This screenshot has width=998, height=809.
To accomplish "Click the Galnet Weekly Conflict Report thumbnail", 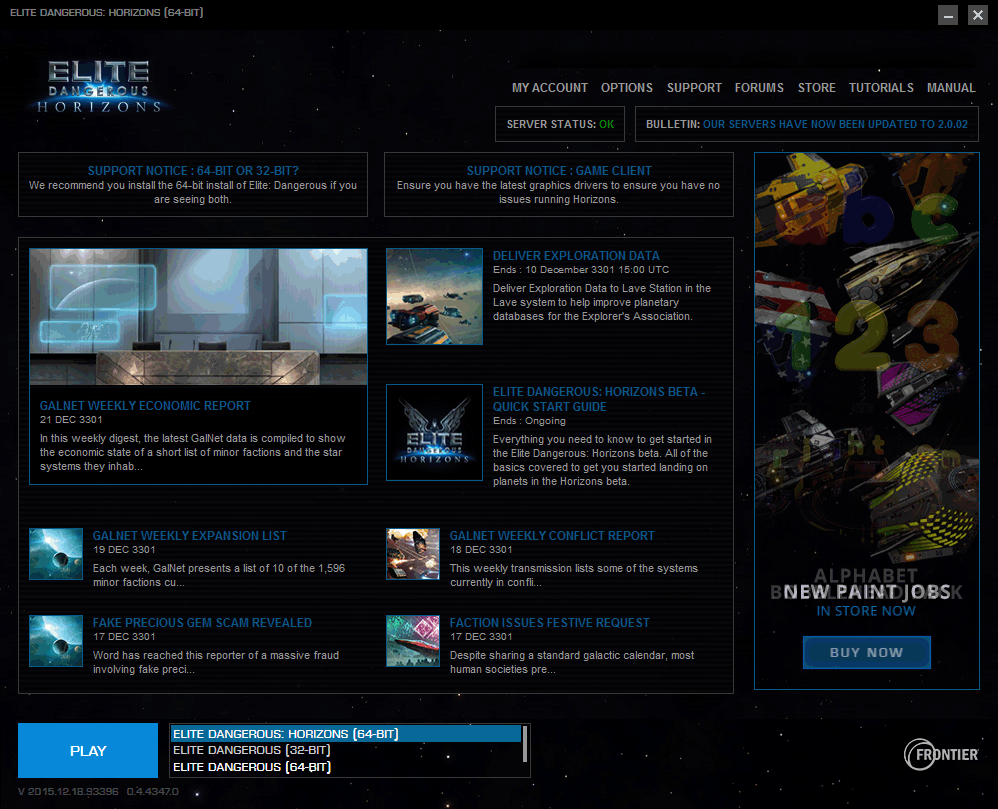I will pyautogui.click(x=413, y=554).
